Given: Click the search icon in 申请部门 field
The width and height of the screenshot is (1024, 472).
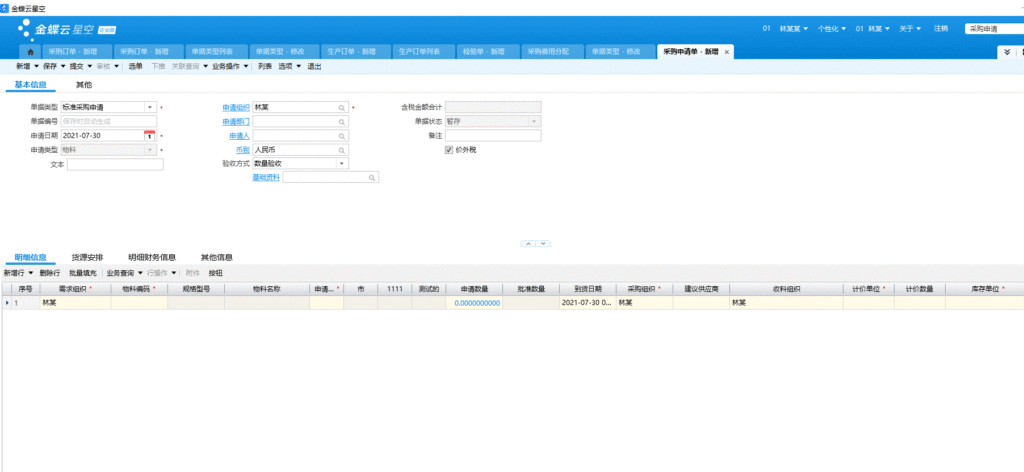Looking at the screenshot, I should point(342,121).
